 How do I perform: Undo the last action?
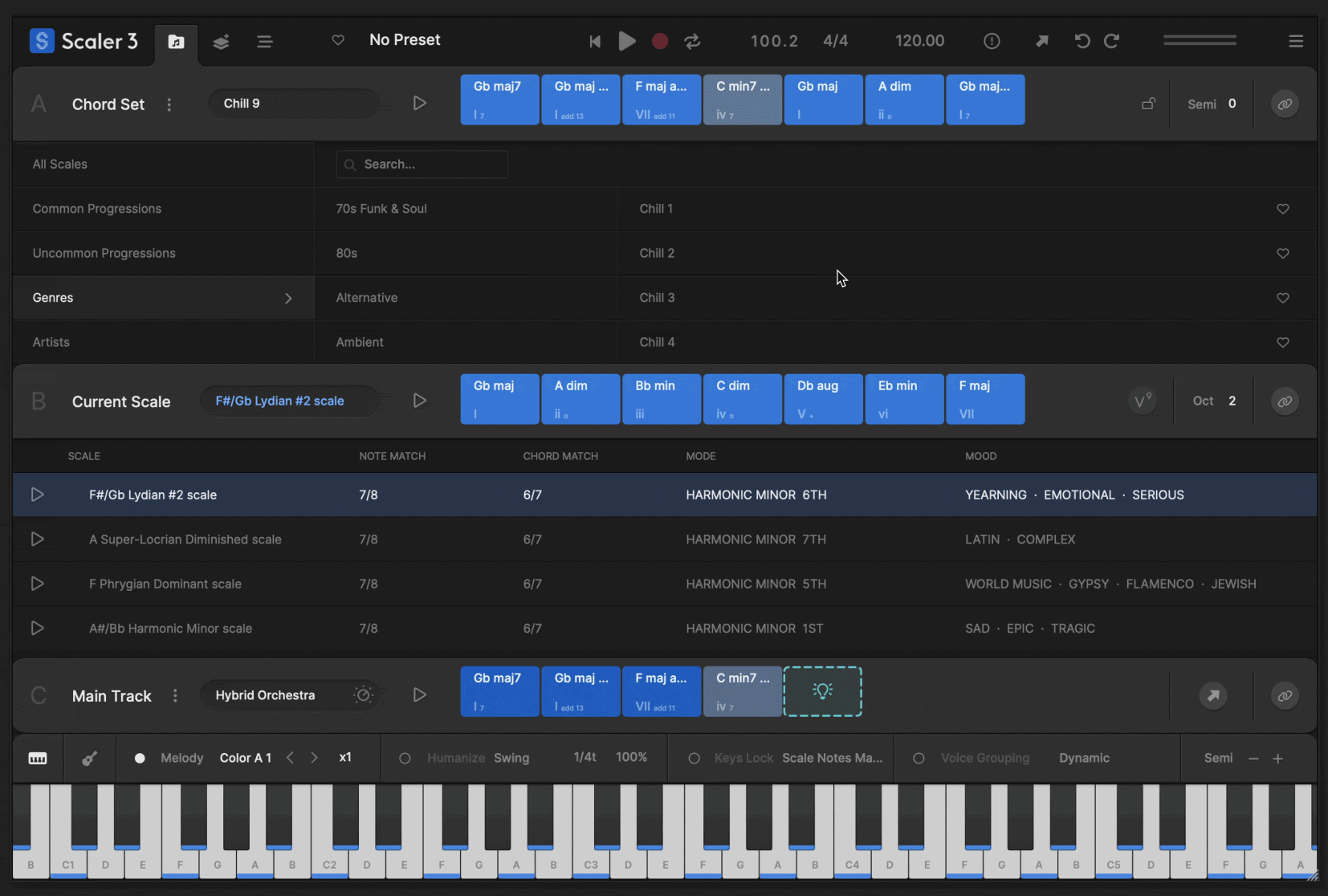(x=1082, y=41)
